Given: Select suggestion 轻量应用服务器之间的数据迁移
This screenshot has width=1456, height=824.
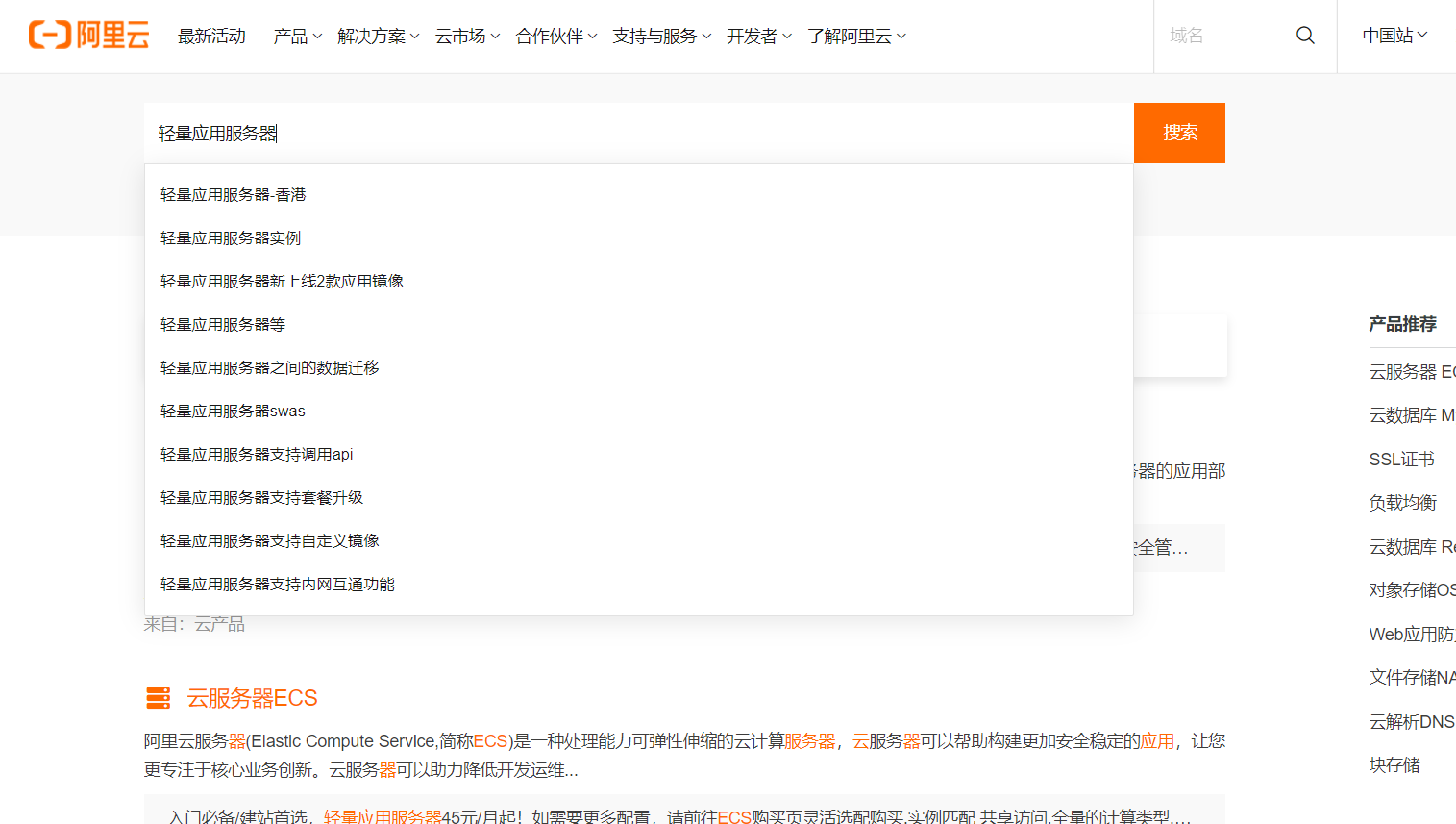Looking at the screenshot, I should click(x=639, y=368).
